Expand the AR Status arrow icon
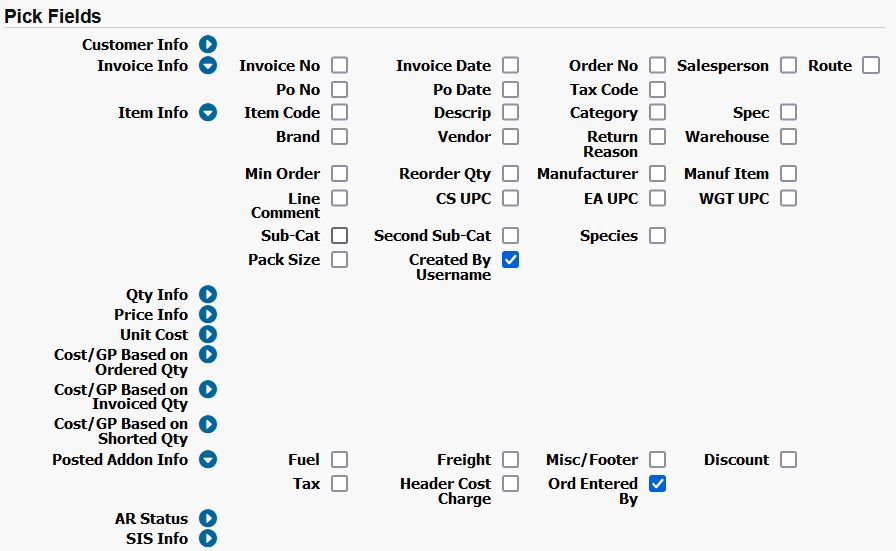The height and width of the screenshot is (551, 896). pyautogui.click(x=208, y=518)
